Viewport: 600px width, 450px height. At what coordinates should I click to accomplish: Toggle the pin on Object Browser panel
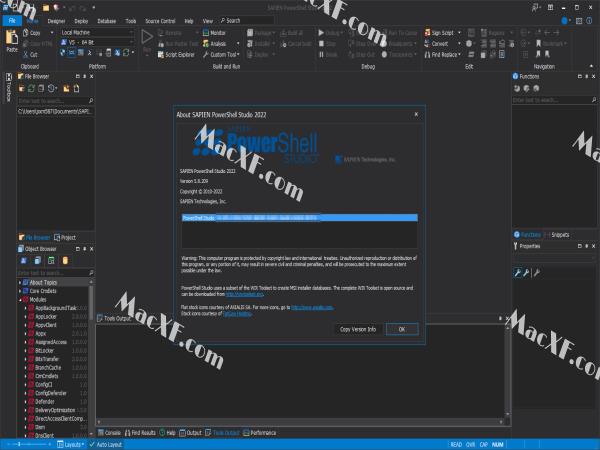[85, 249]
